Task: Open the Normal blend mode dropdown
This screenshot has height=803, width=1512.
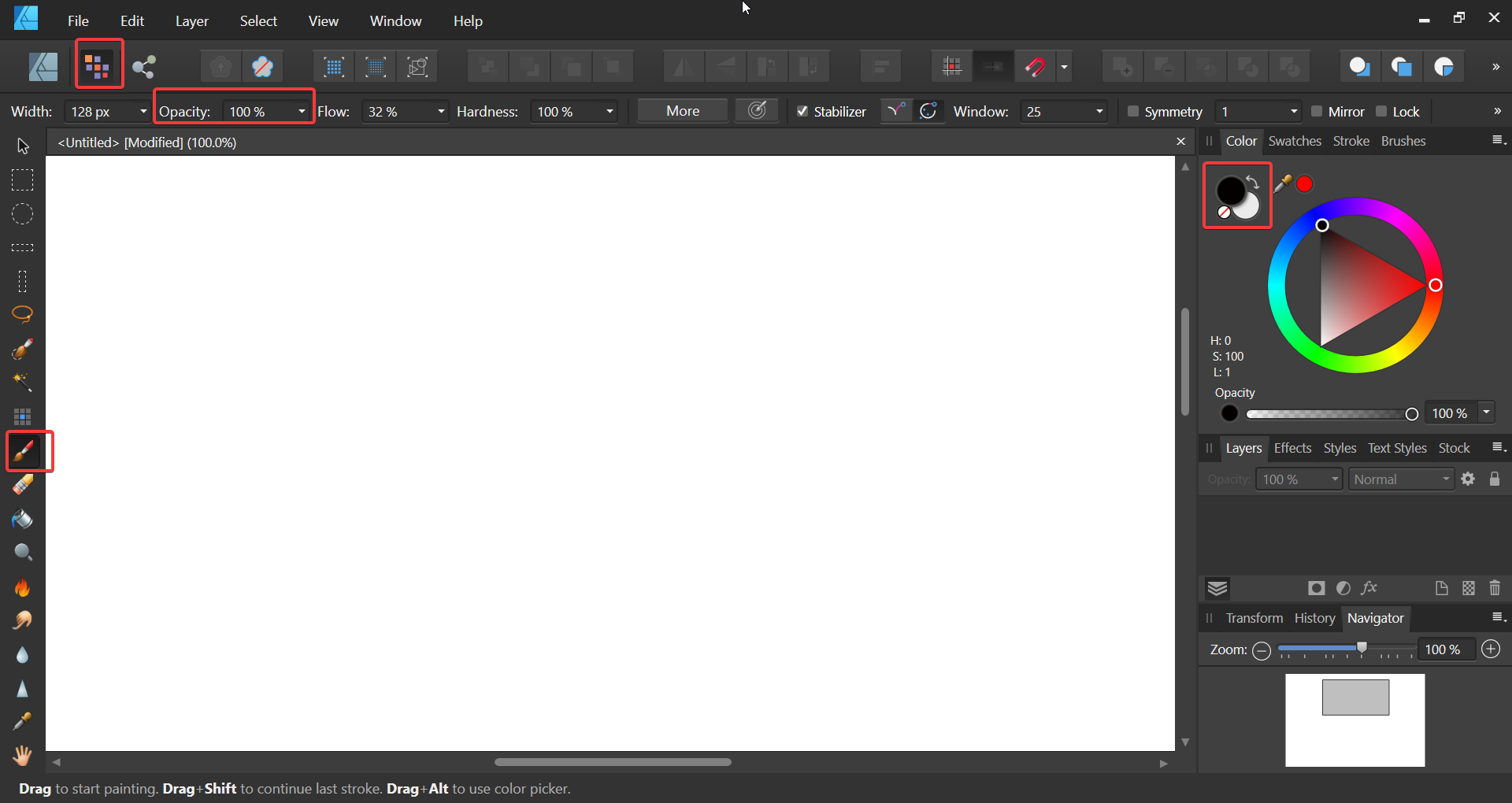Action: pyautogui.click(x=1402, y=479)
